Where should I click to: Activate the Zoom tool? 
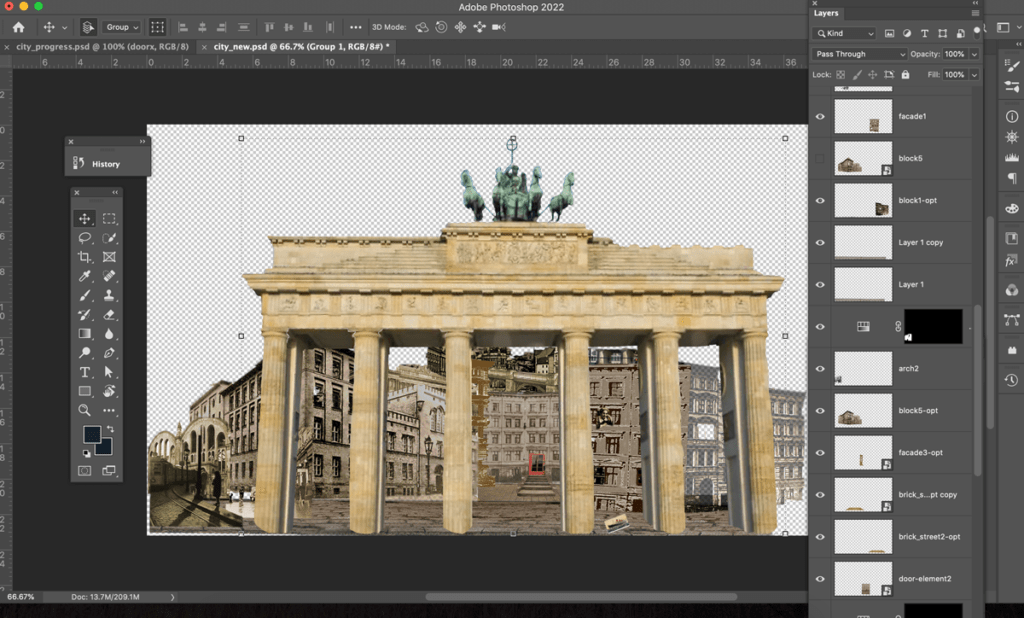pos(85,408)
